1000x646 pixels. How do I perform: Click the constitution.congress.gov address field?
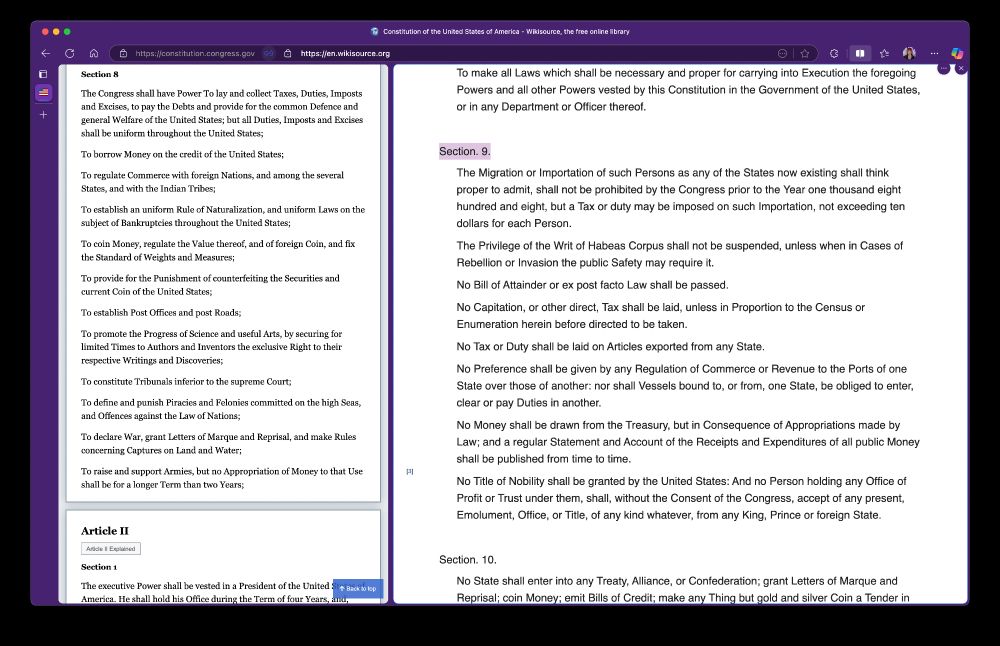[x=195, y=54]
